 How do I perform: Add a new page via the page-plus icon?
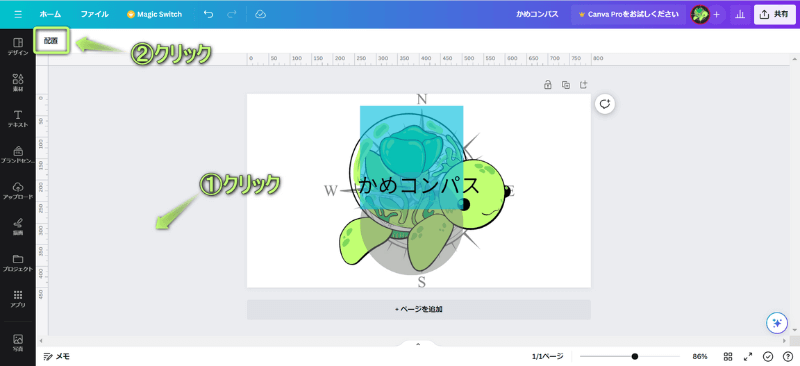coord(584,85)
